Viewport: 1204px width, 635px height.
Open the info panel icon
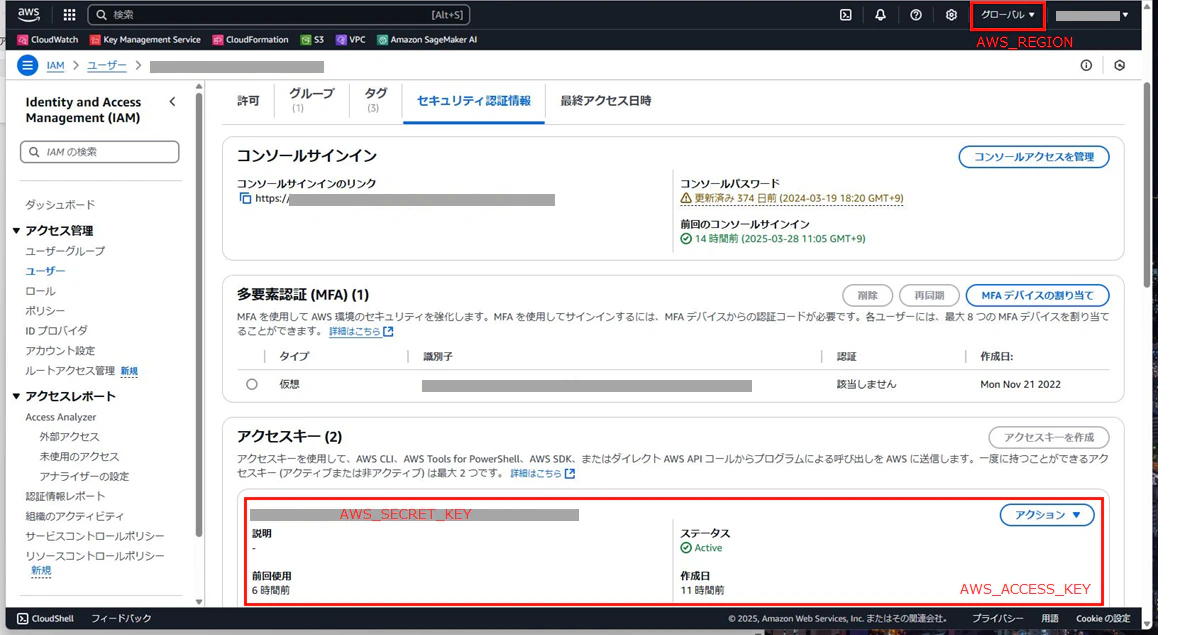click(x=1086, y=65)
